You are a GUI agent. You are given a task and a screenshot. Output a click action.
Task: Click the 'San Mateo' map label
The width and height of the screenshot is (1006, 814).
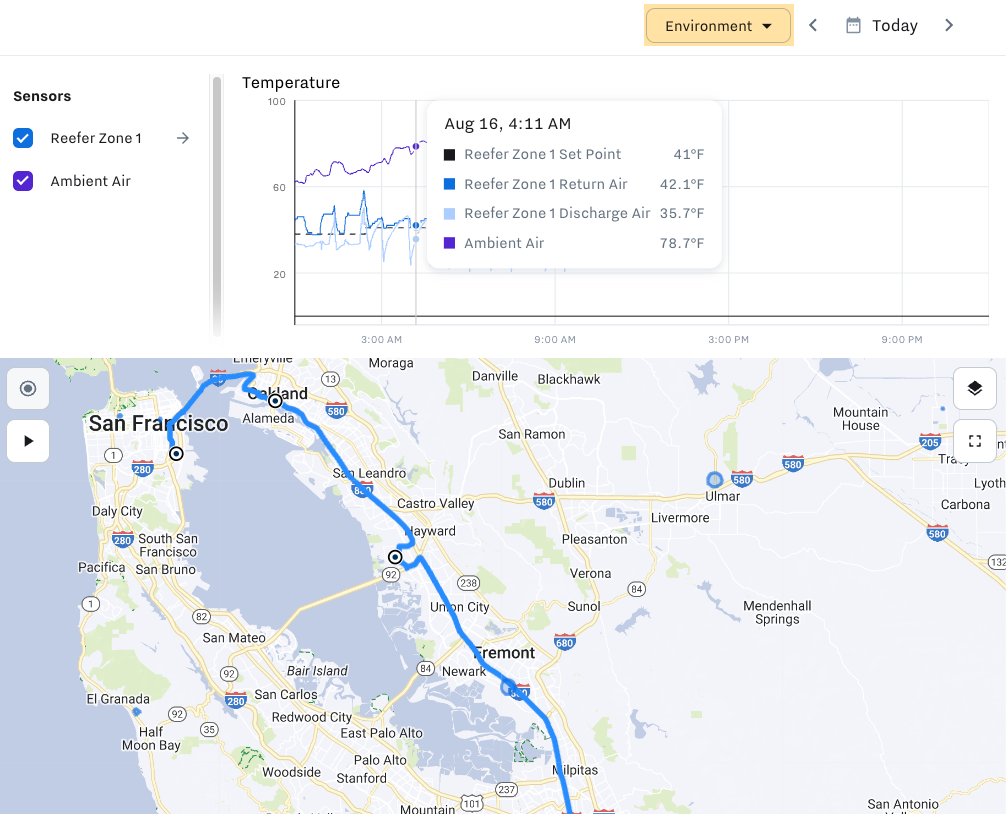click(234, 638)
